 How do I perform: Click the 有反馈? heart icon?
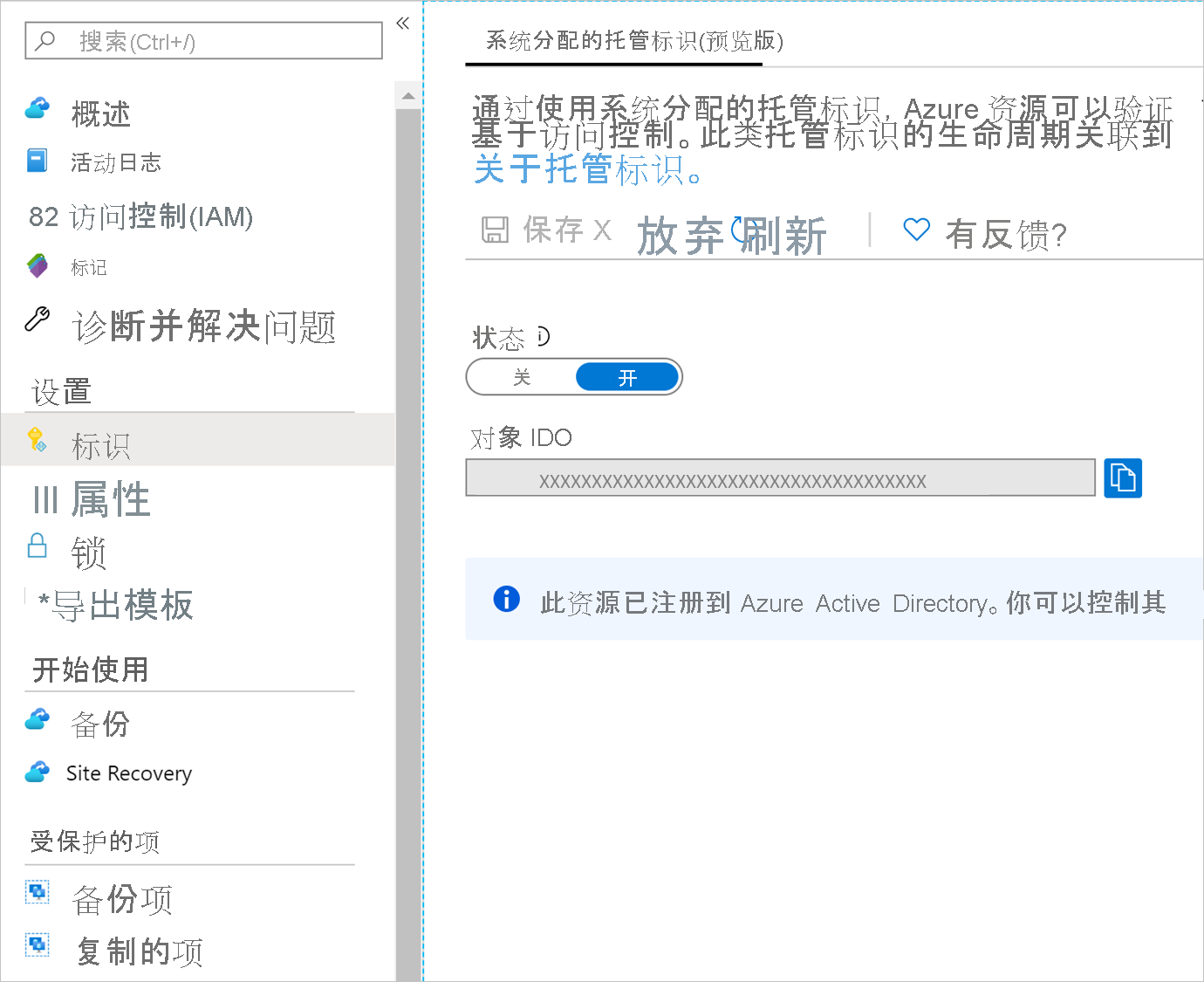pos(916,229)
